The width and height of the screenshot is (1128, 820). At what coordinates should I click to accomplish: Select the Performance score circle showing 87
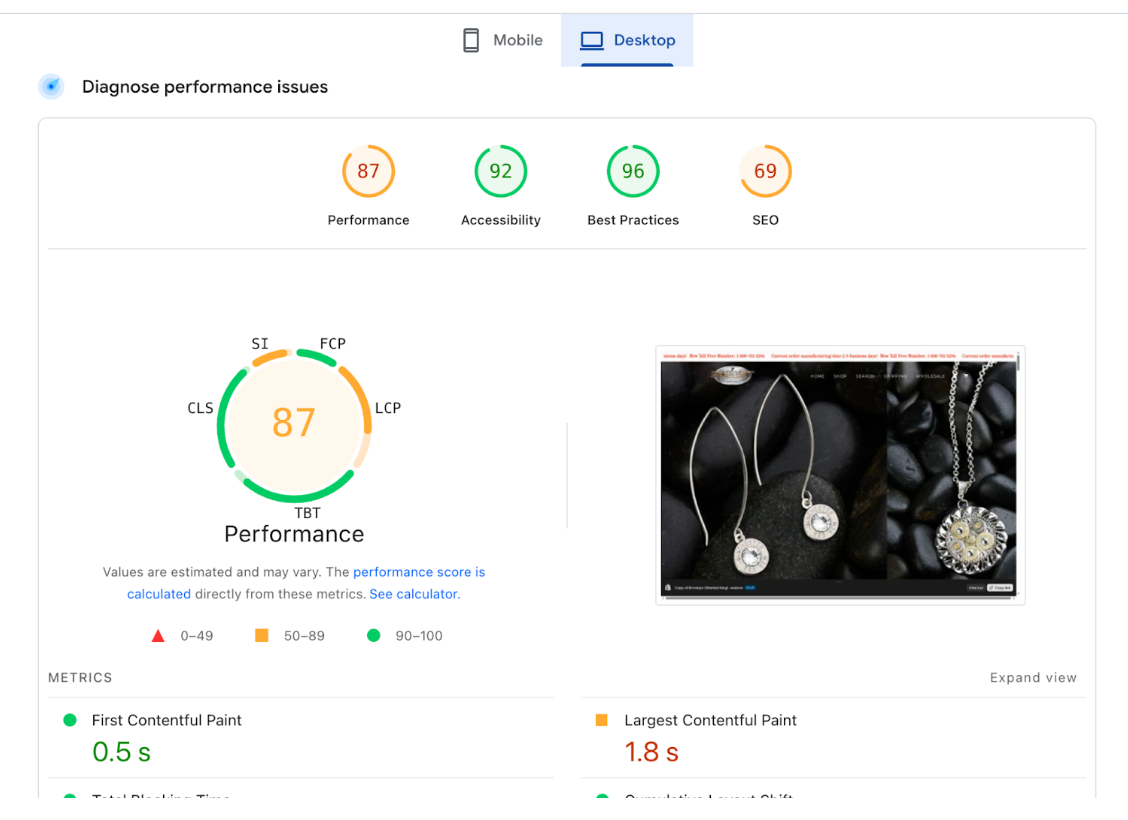click(x=368, y=170)
